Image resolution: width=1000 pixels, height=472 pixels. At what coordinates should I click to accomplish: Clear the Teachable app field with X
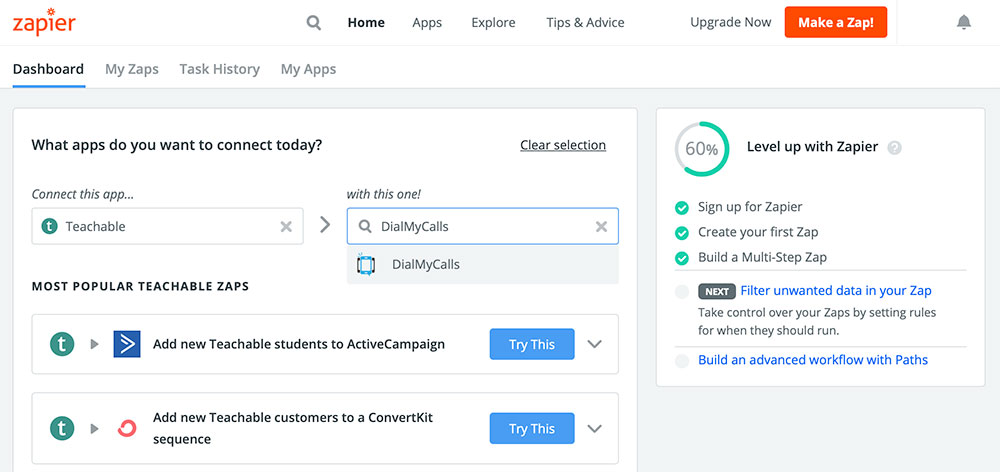(x=286, y=227)
